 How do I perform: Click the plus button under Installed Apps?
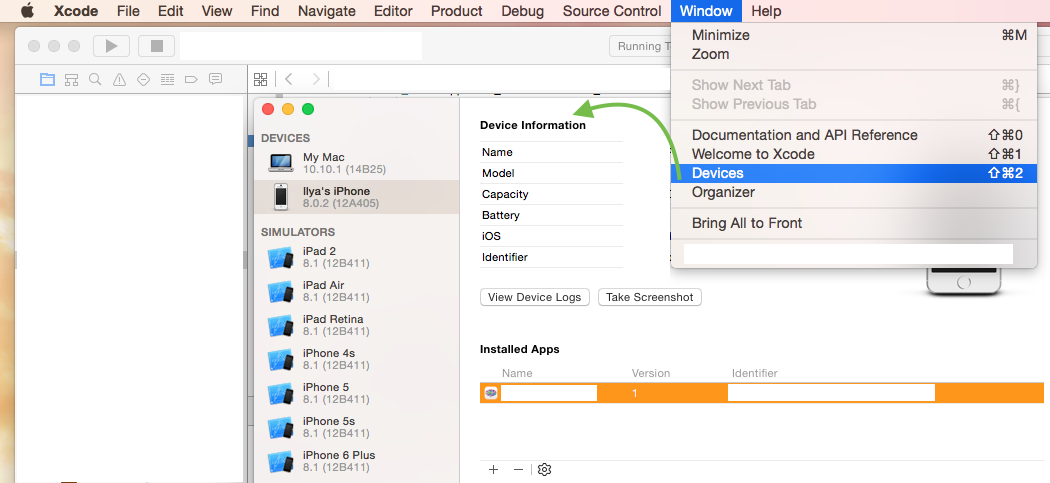[x=494, y=470]
